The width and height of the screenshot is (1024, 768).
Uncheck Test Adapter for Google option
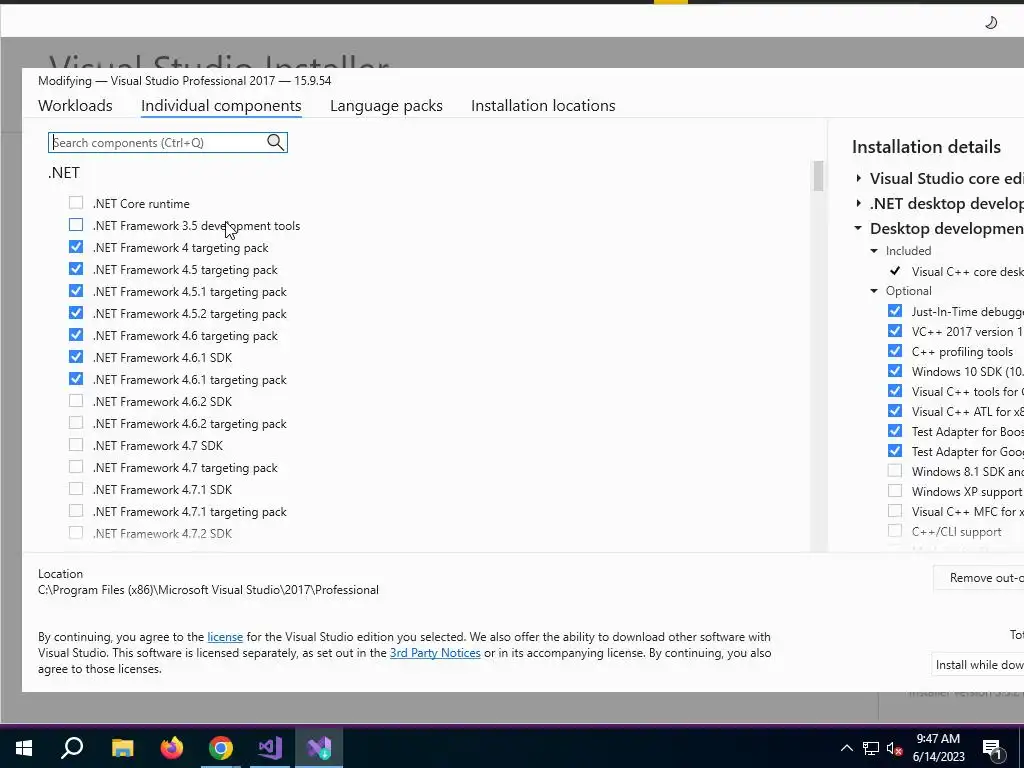895,451
